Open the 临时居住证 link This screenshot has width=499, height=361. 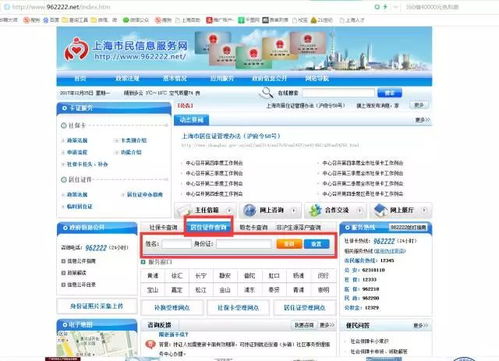tap(80, 207)
